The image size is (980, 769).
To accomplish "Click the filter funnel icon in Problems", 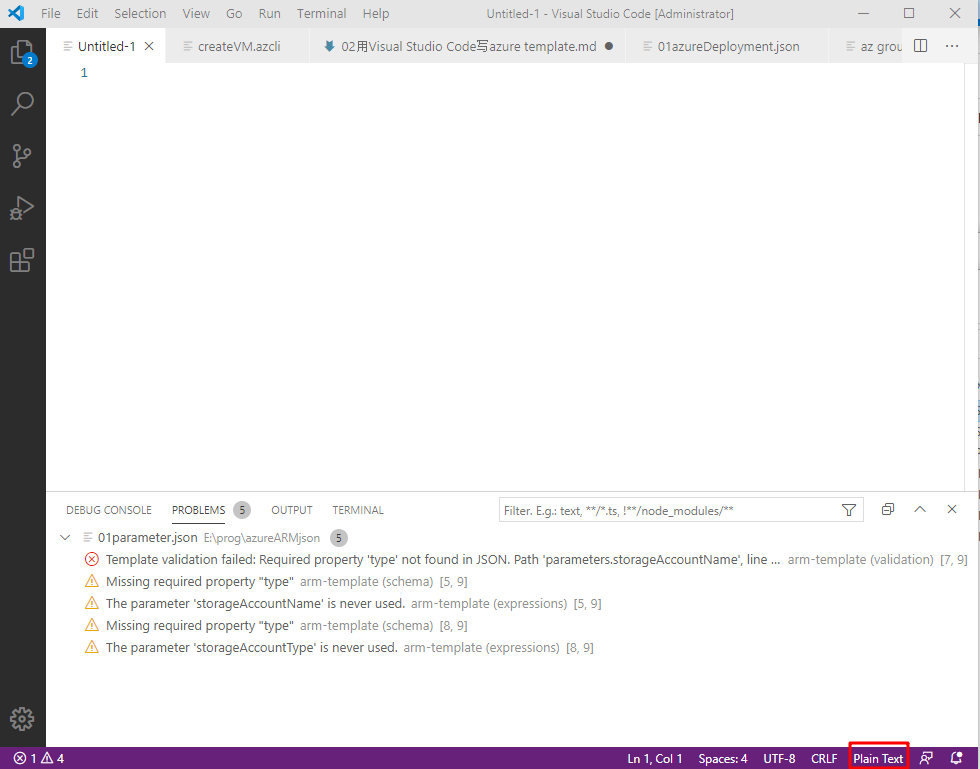I will click(x=849, y=510).
